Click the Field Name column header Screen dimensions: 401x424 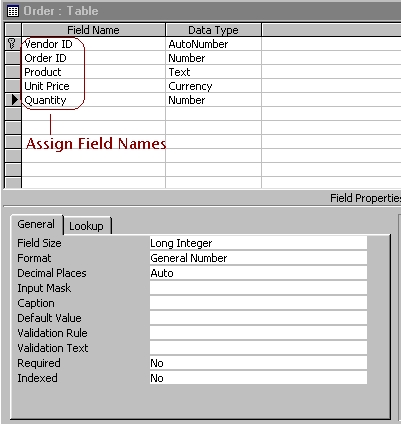(x=93, y=30)
